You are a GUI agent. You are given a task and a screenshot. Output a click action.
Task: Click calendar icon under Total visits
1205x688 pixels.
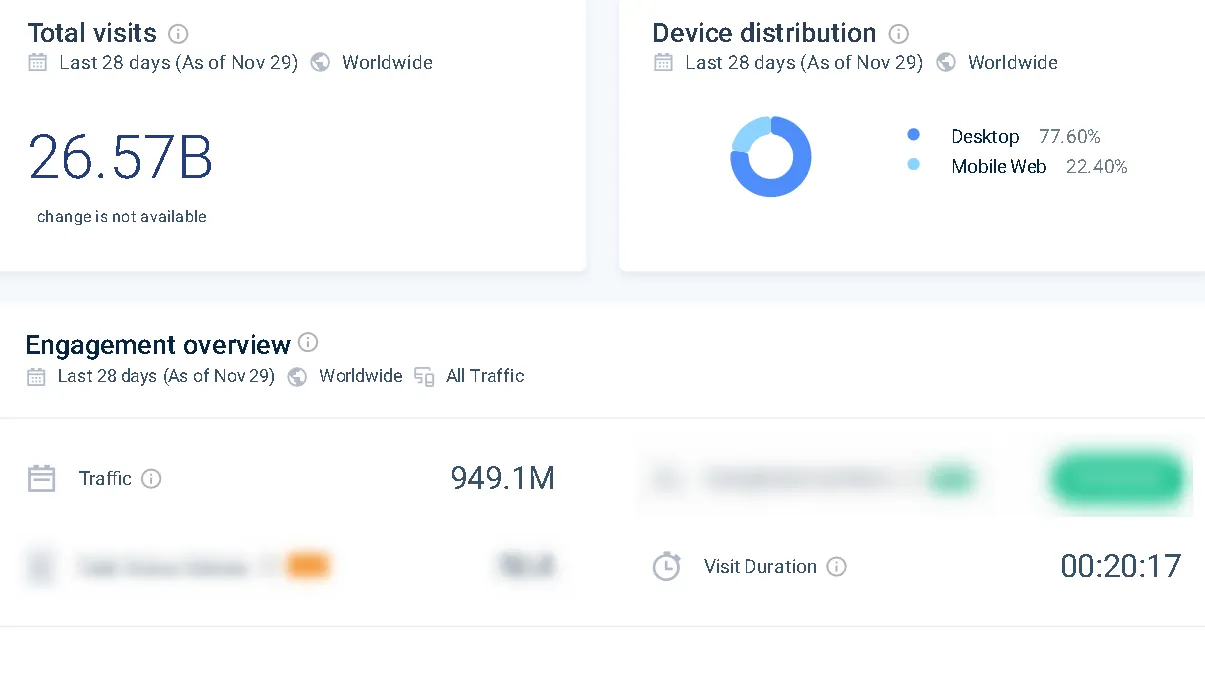(x=37, y=62)
